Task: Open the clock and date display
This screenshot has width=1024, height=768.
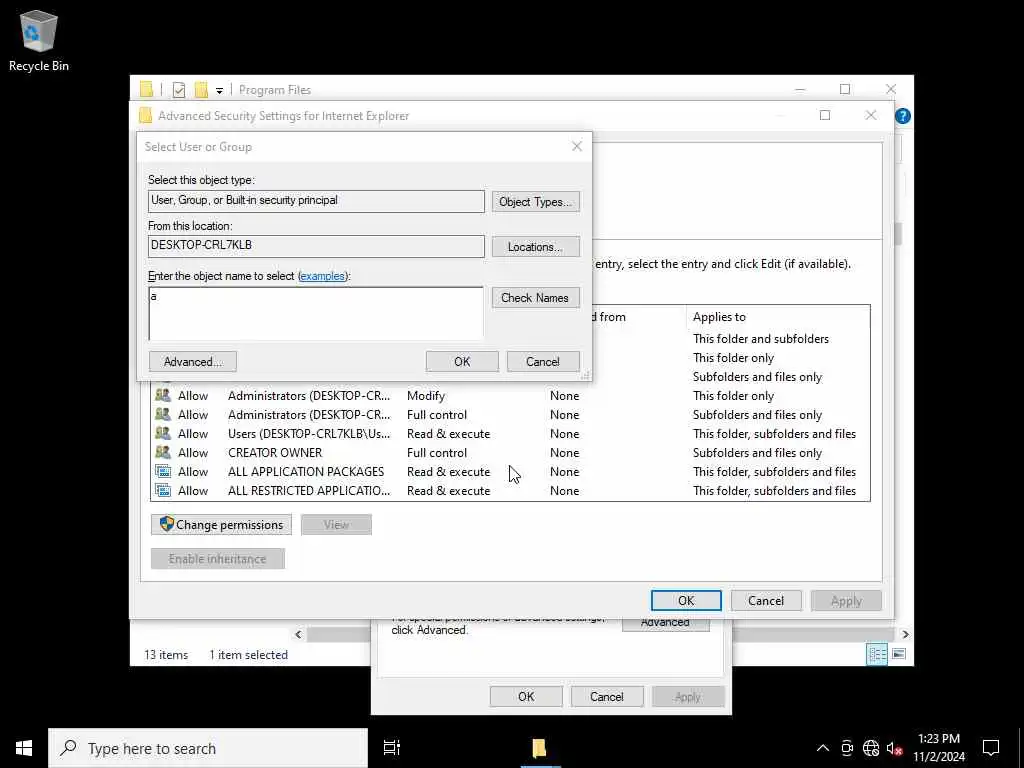Action: click(938, 748)
